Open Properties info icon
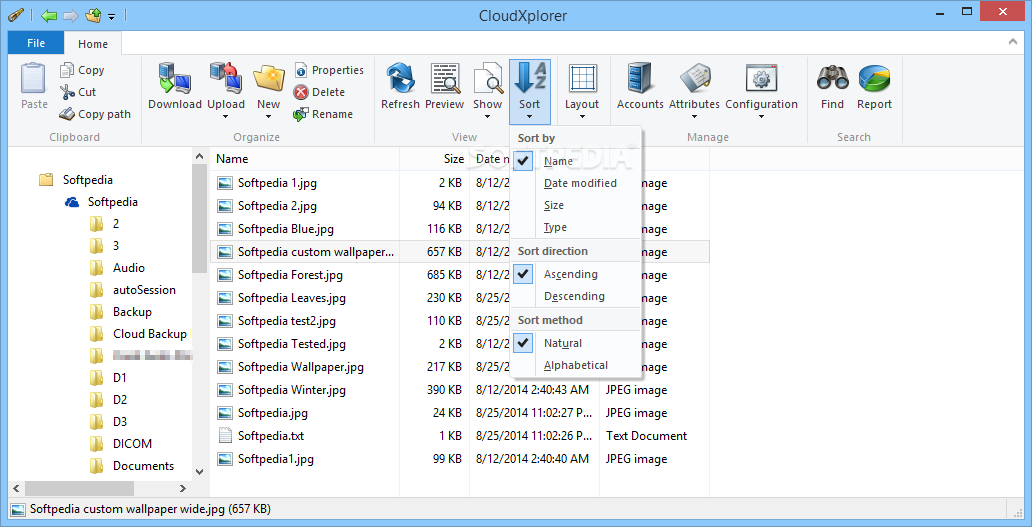Screen dimensions: 1032x527 (x=301, y=70)
